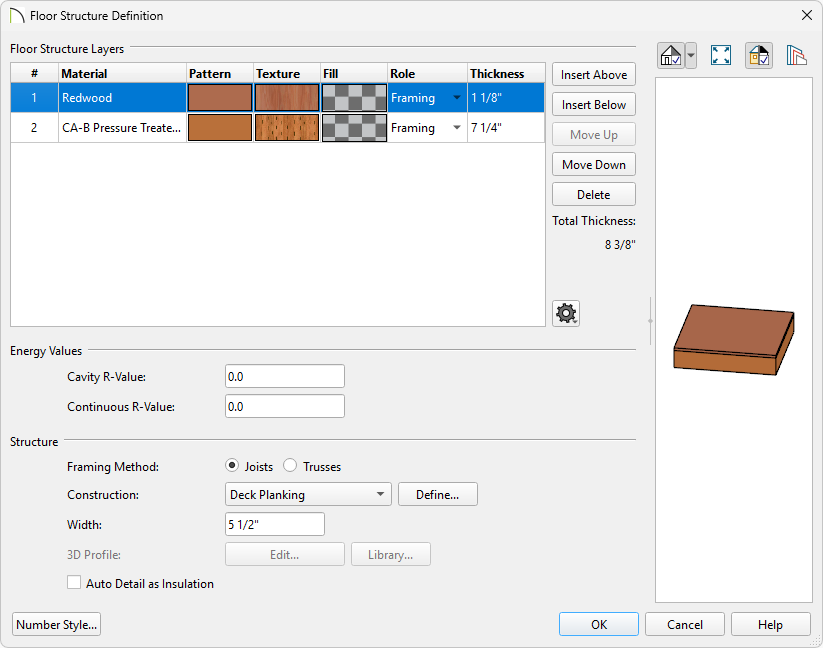Close the Floor Structure Definition dialog

(807, 15)
